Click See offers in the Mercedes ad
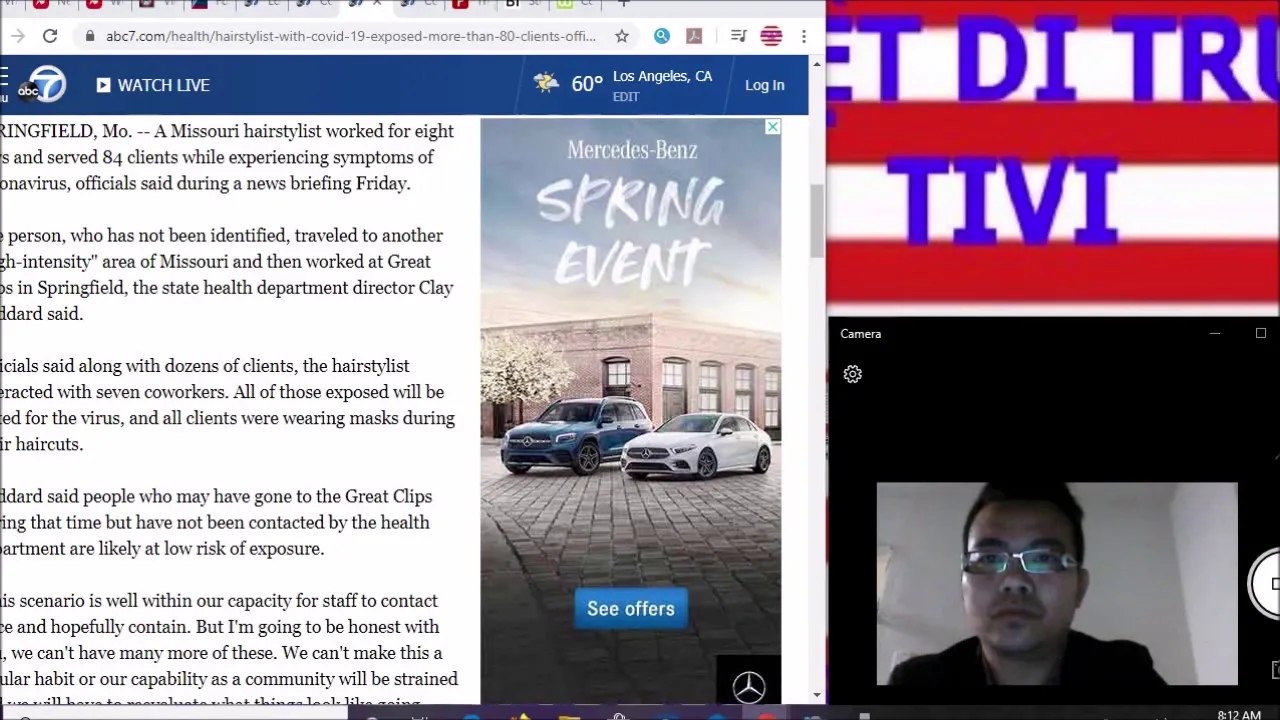The height and width of the screenshot is (720, 1280). click(x=631, y=608)
